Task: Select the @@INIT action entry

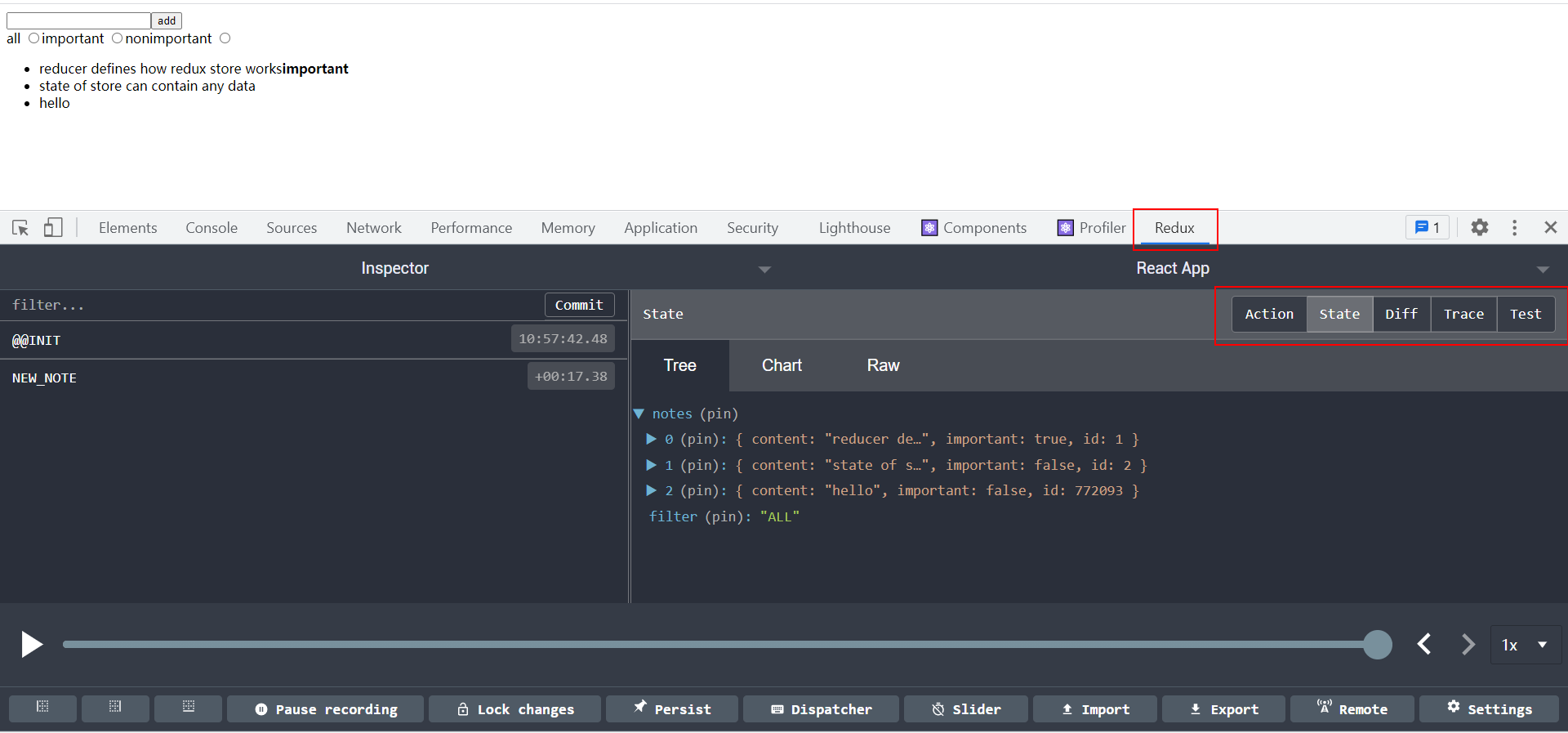Action: point(314,340)
